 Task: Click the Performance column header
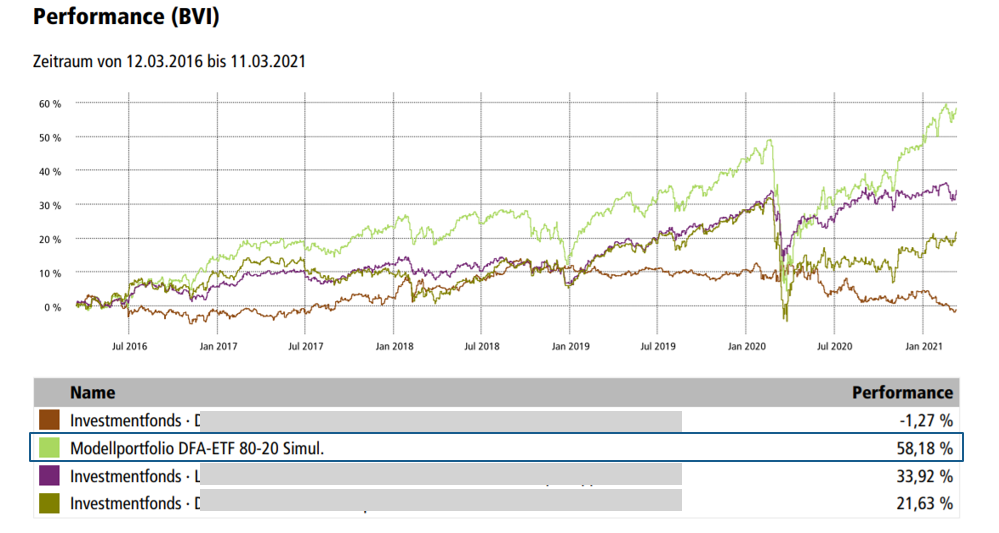tap(901, 393)
